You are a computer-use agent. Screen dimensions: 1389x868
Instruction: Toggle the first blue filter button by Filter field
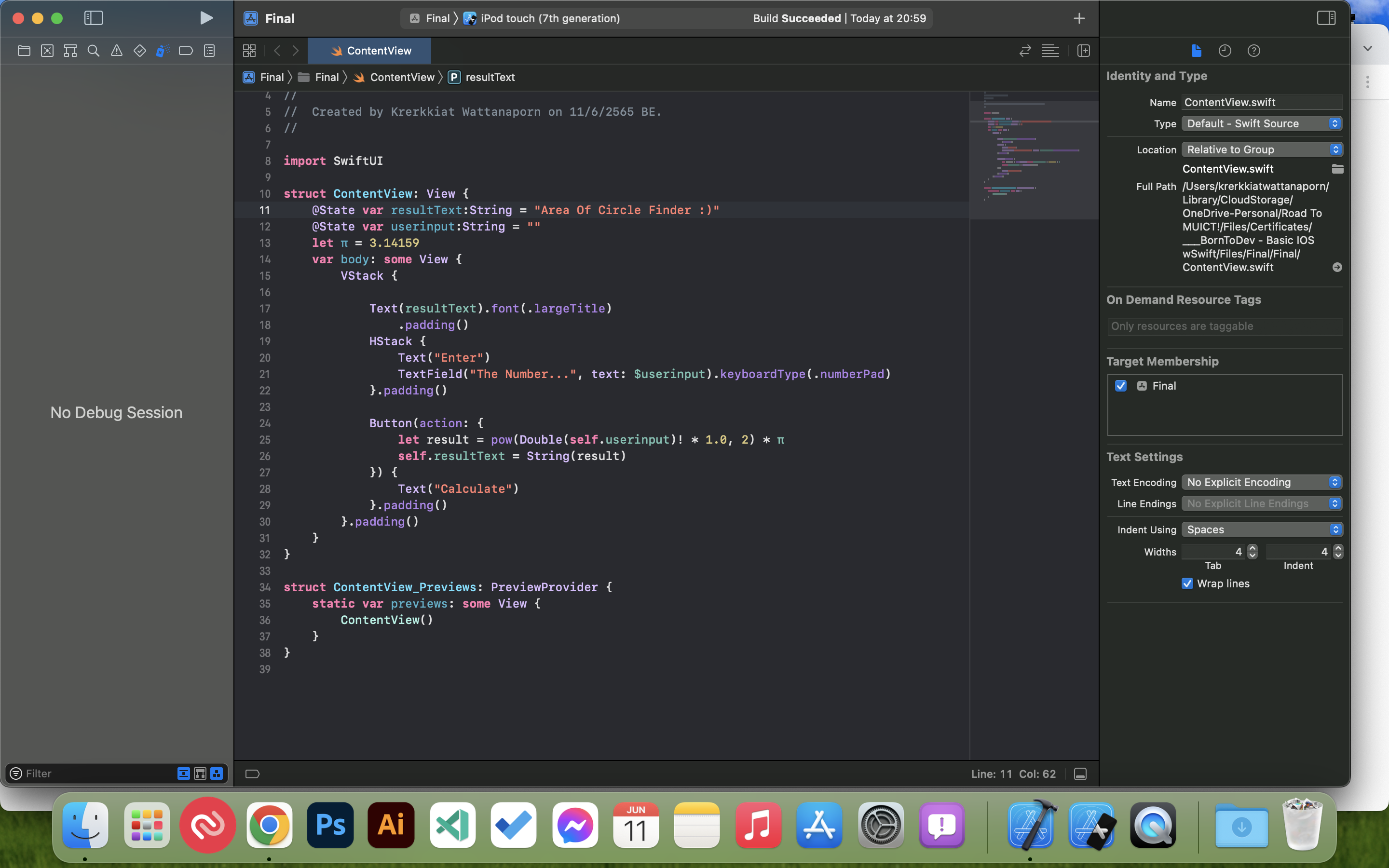[x=184, y=773]
